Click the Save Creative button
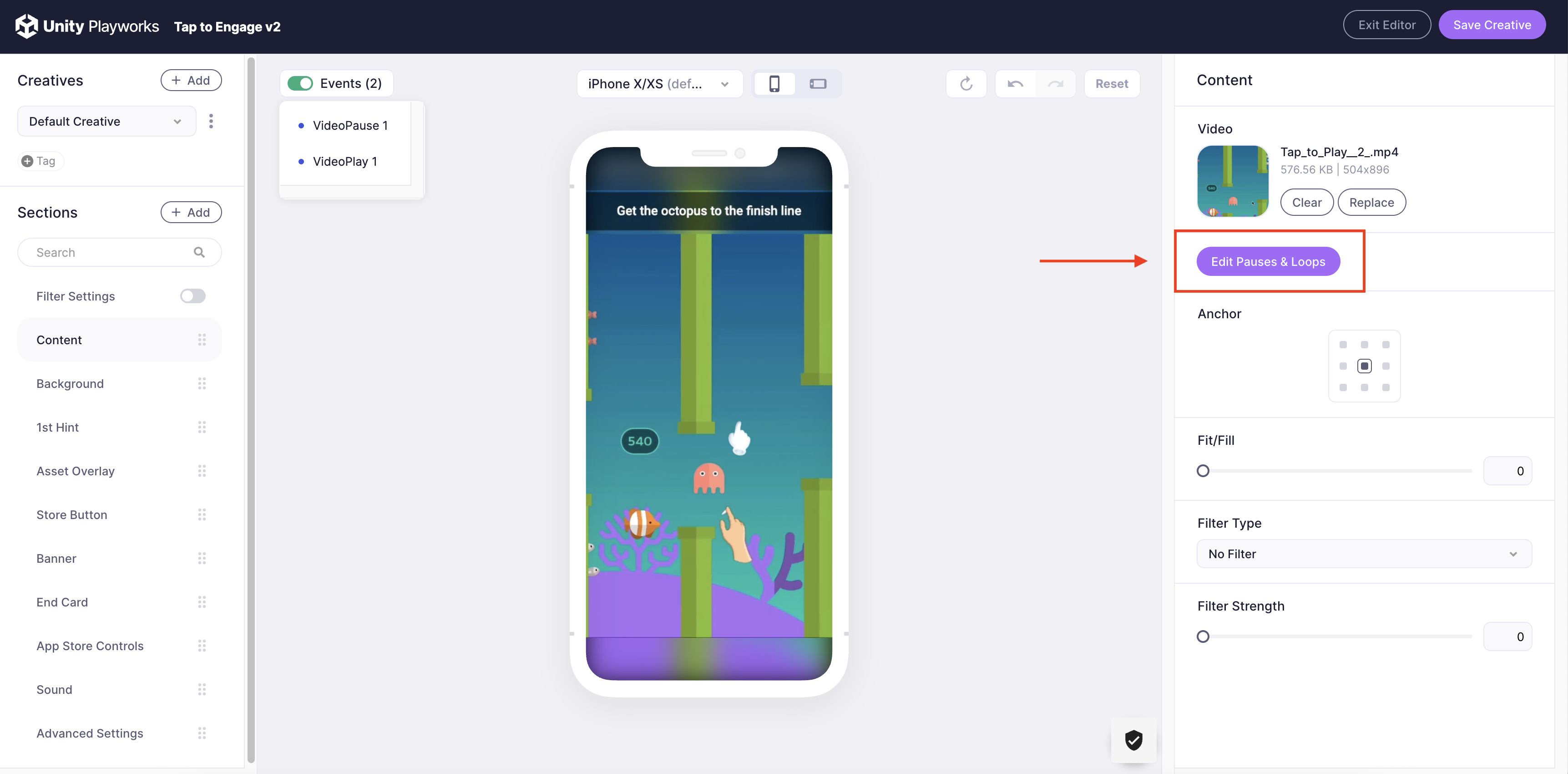Viewport: 1568px width, 774px height. click(1491, 25)
